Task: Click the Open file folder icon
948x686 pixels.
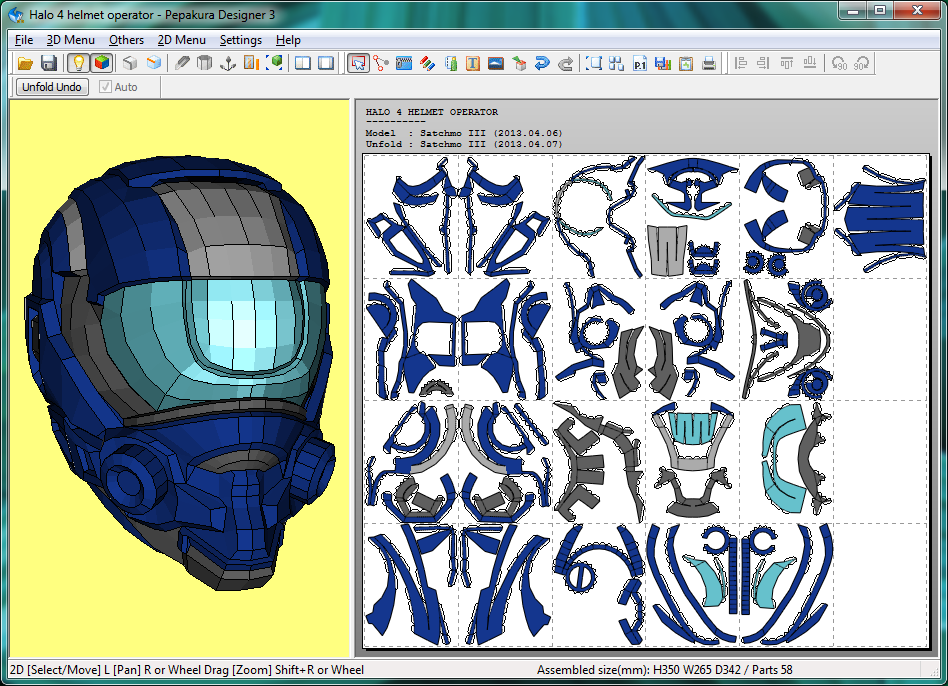Action: click(x=26, y=63)
